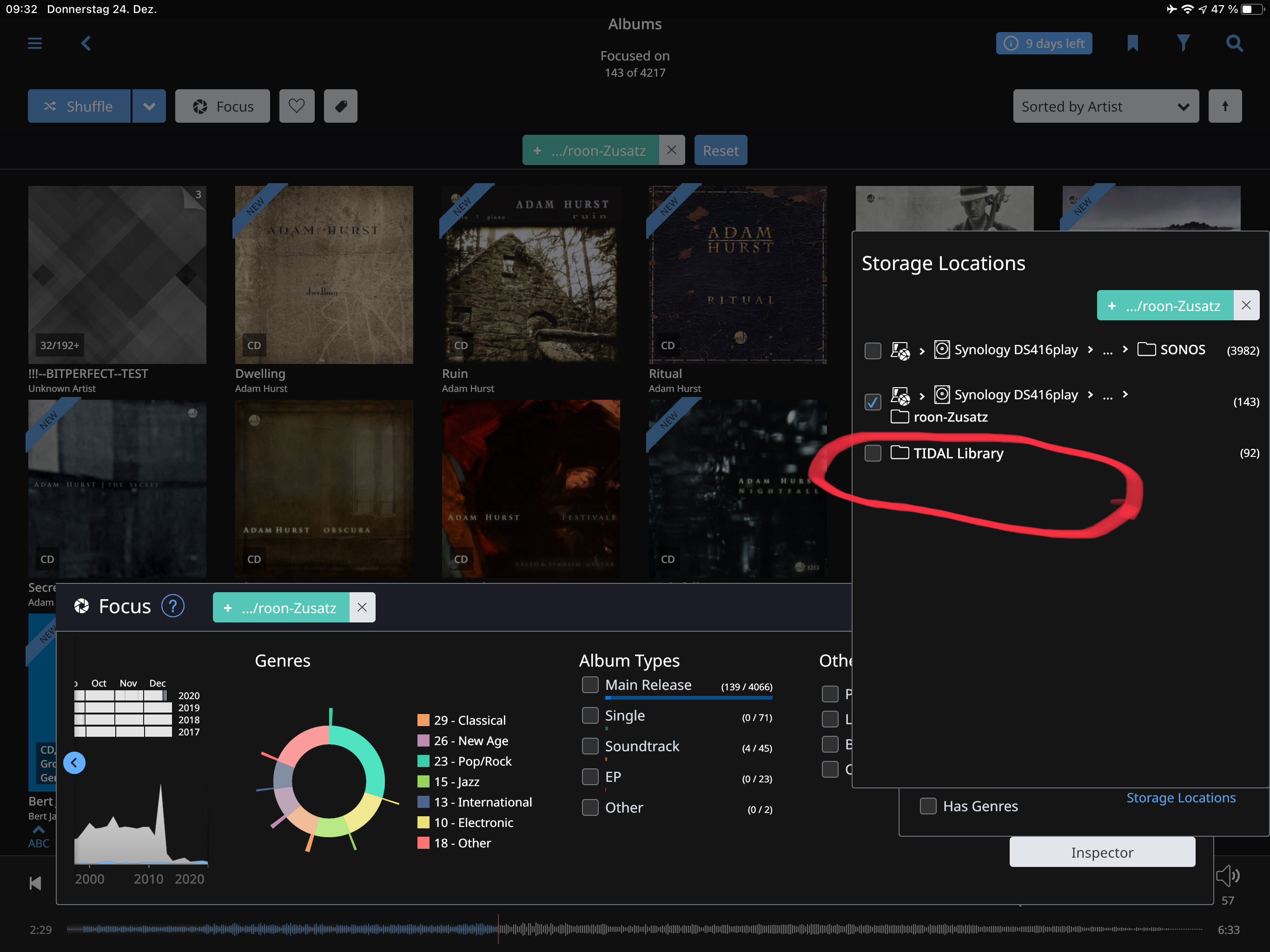Open the Shuffle options dropdown arrow

[149, 106]
